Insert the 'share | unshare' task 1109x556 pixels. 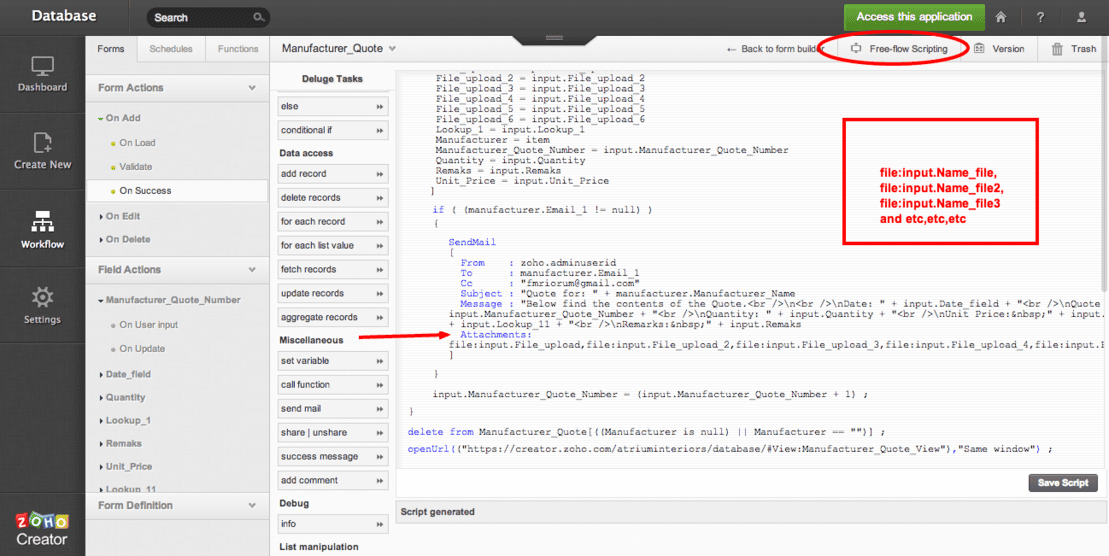click(x=332, y=433)
